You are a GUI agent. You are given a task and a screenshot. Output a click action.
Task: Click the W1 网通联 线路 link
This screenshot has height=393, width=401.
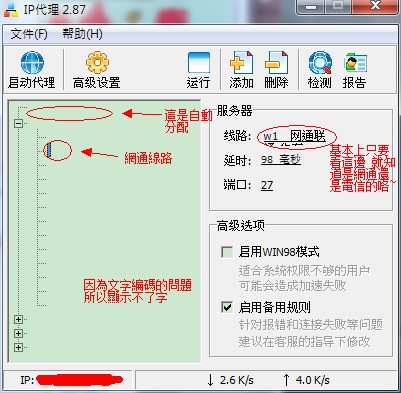(294, 136)
